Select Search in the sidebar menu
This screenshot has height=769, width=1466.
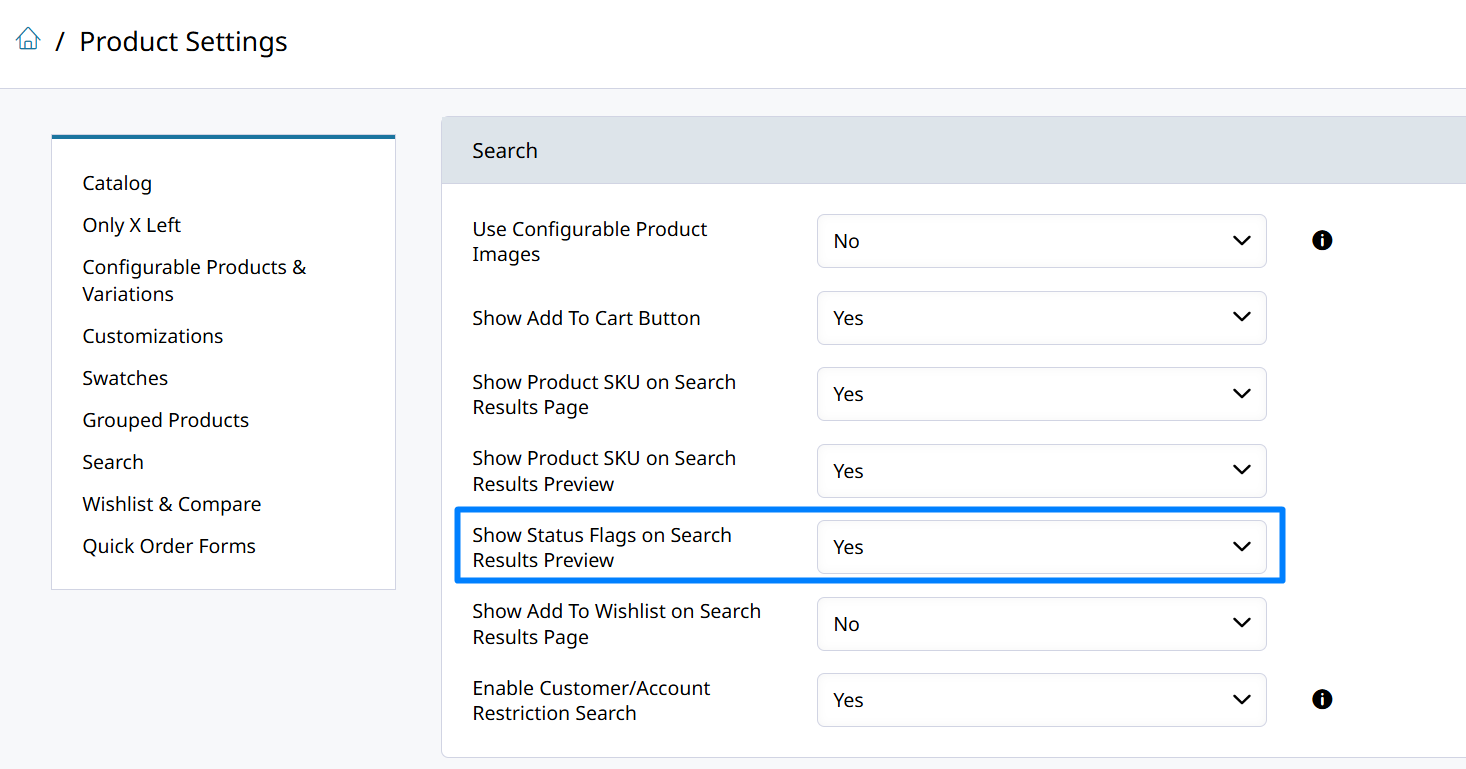[x=113, y=462]
